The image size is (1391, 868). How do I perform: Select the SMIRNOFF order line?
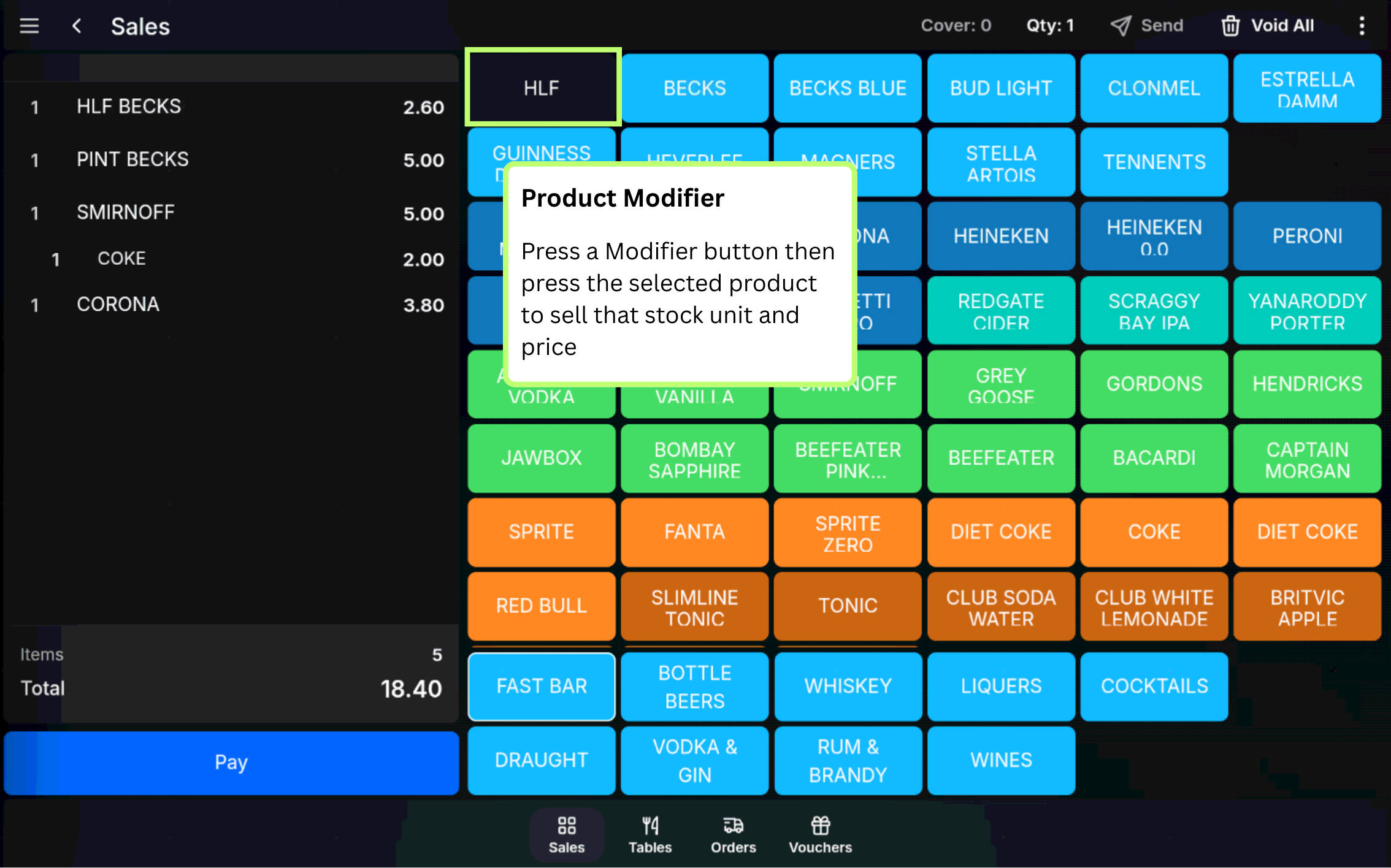coord(231,213)
